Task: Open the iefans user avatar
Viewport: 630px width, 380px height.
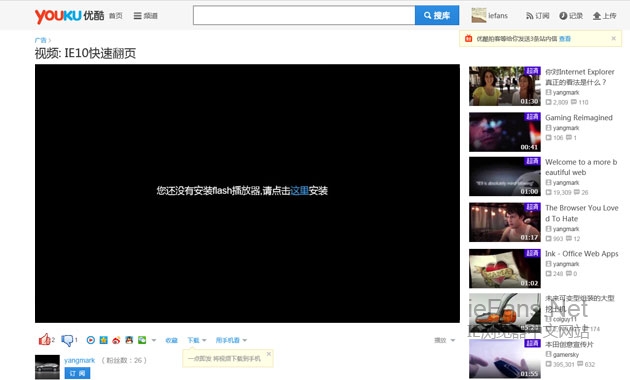Action: point(479,15)
